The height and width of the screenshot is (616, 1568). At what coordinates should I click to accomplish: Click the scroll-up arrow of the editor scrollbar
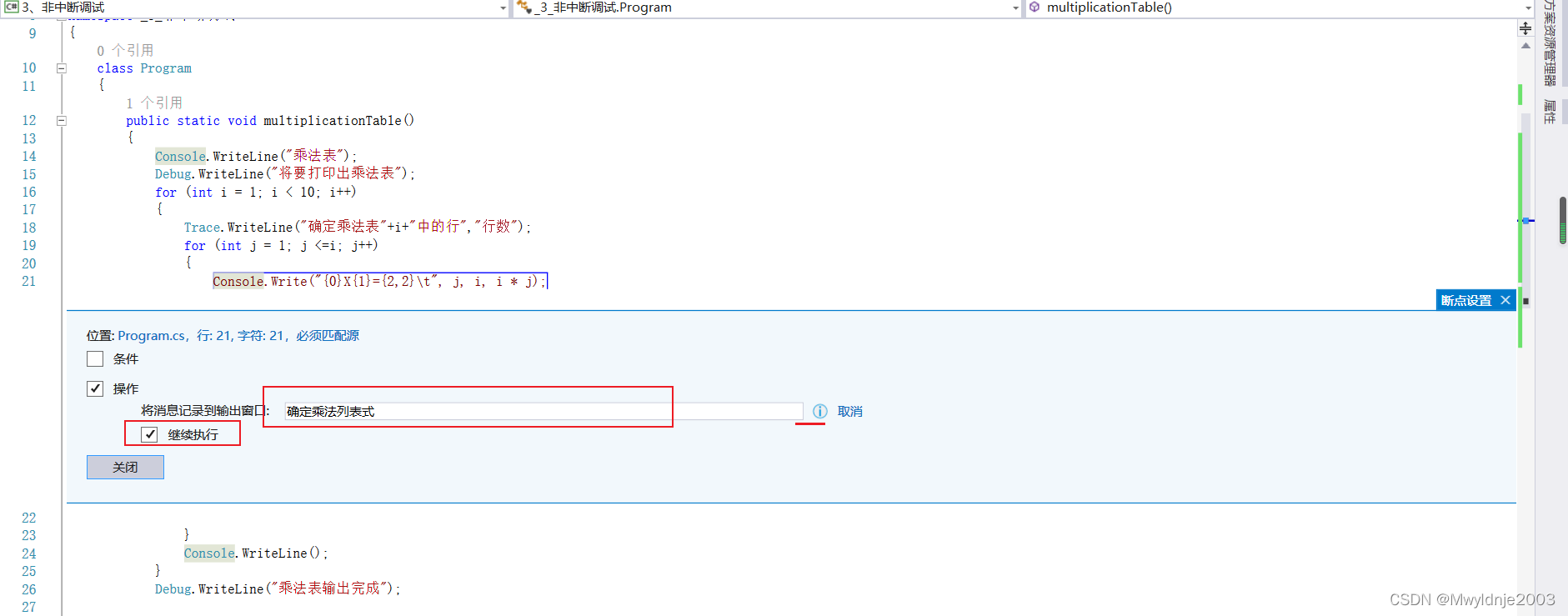[x=1525, y=46]
